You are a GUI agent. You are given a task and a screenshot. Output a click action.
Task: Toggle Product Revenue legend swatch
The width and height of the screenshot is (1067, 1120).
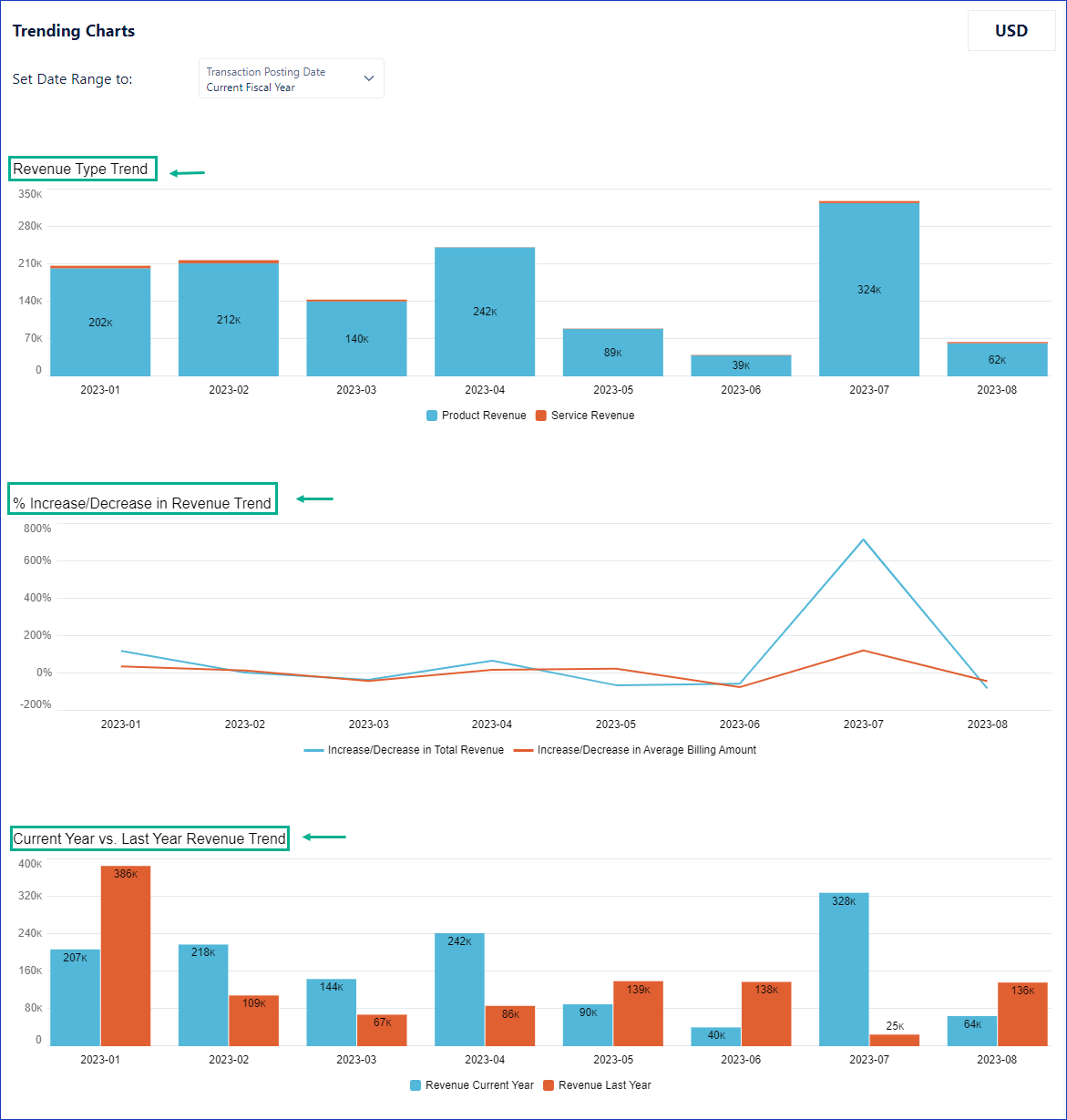click(x=432, y=416)
